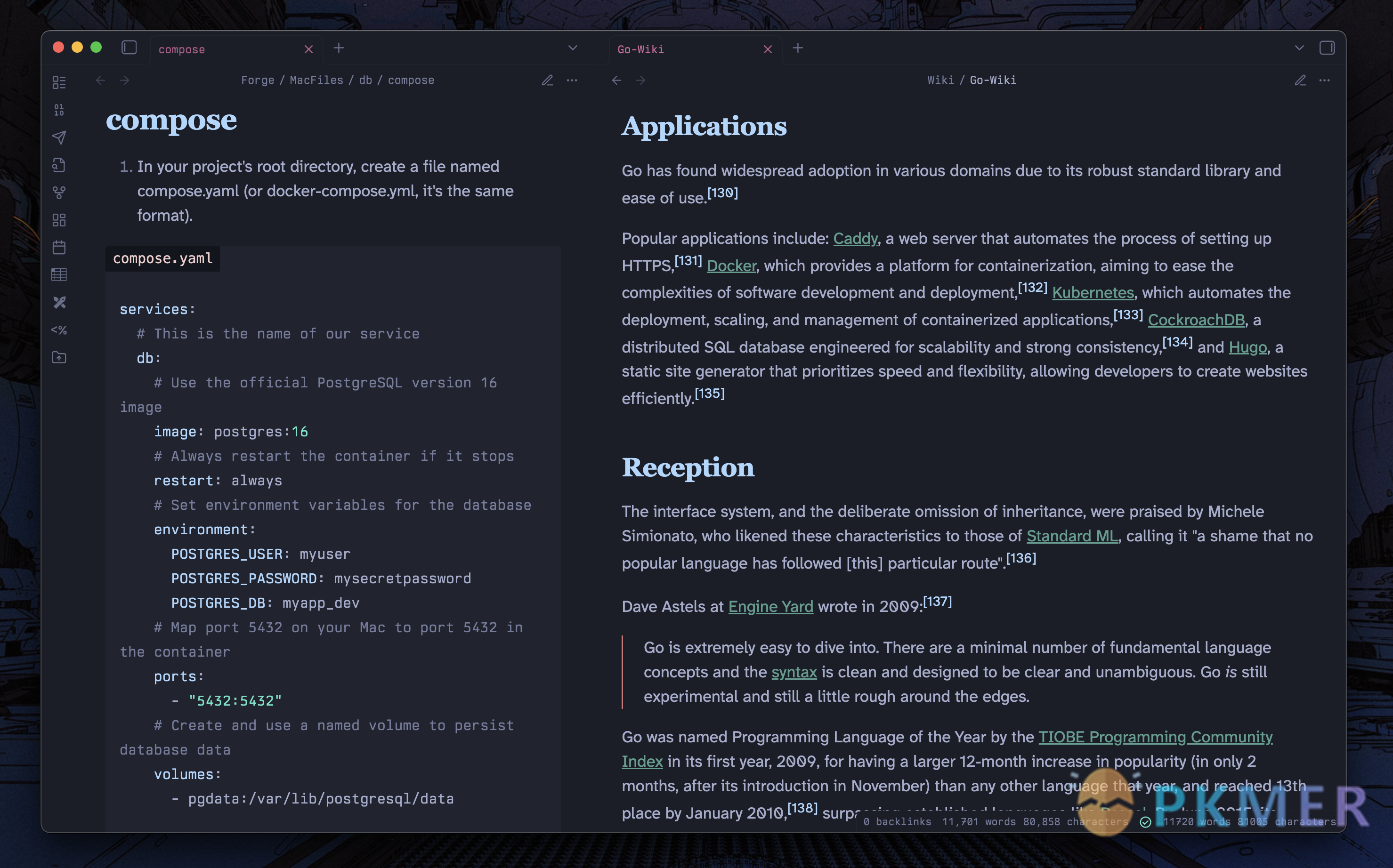Open the canvas dashboard grid icon
The width and height of the screenshot is (1393, 868).
(59, 220)
